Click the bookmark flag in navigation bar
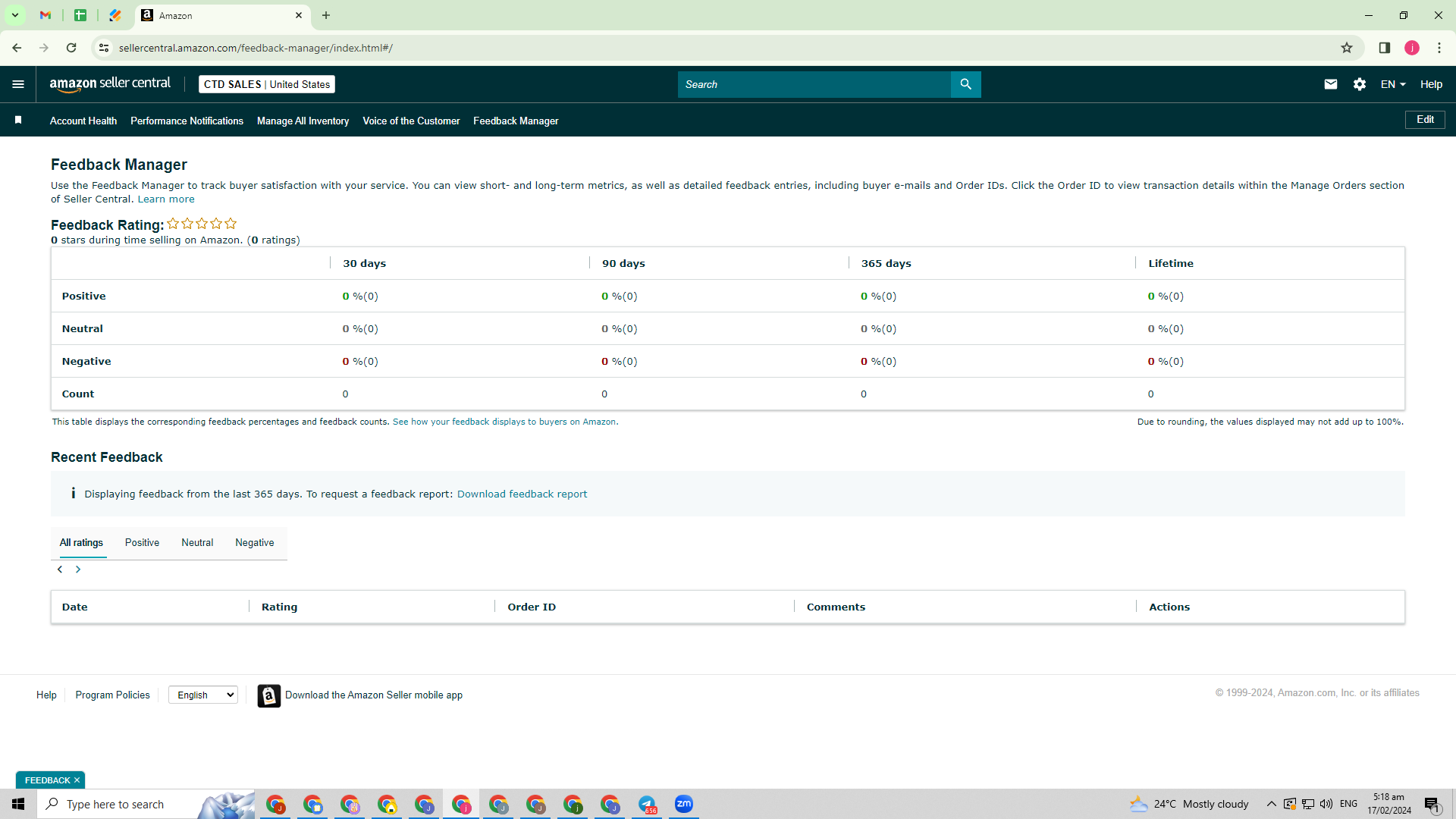This screenshot has width=1456, height=819. tap(18, 120)
